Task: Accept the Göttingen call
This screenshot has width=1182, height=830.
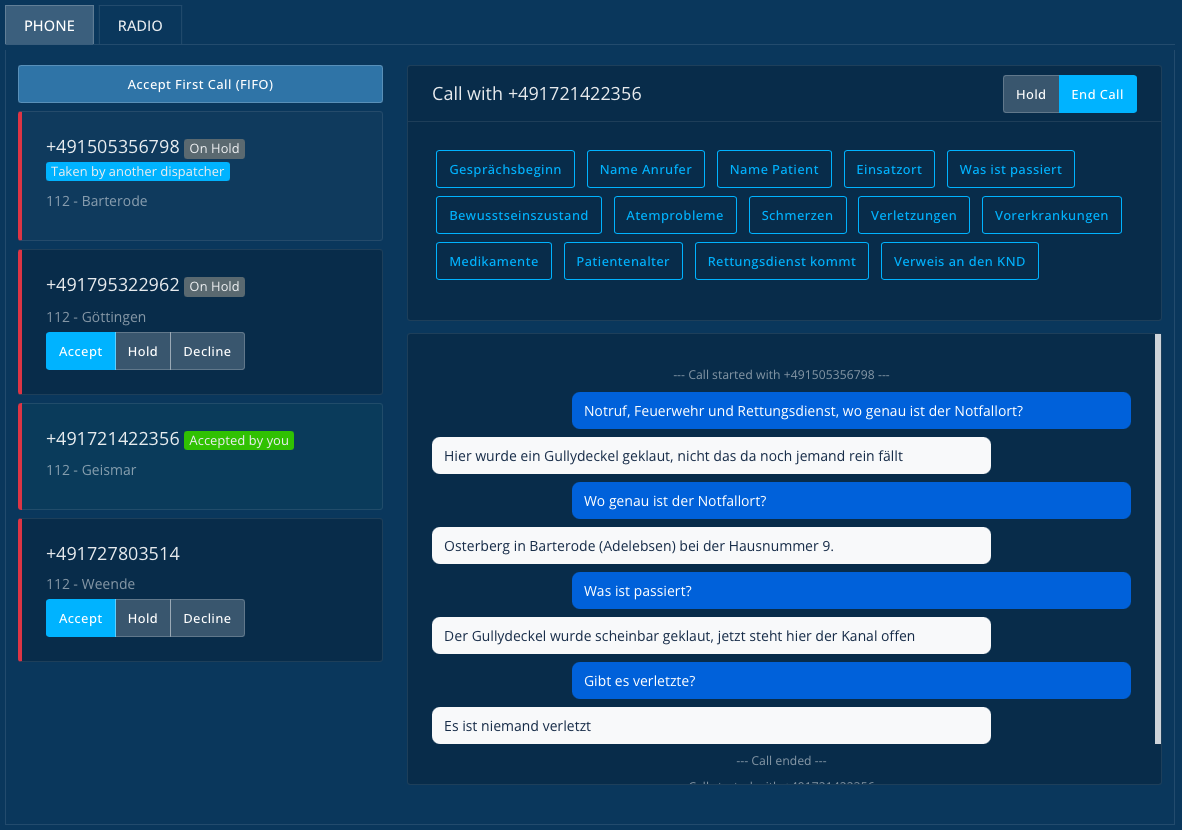Action: tap(81, 351)
